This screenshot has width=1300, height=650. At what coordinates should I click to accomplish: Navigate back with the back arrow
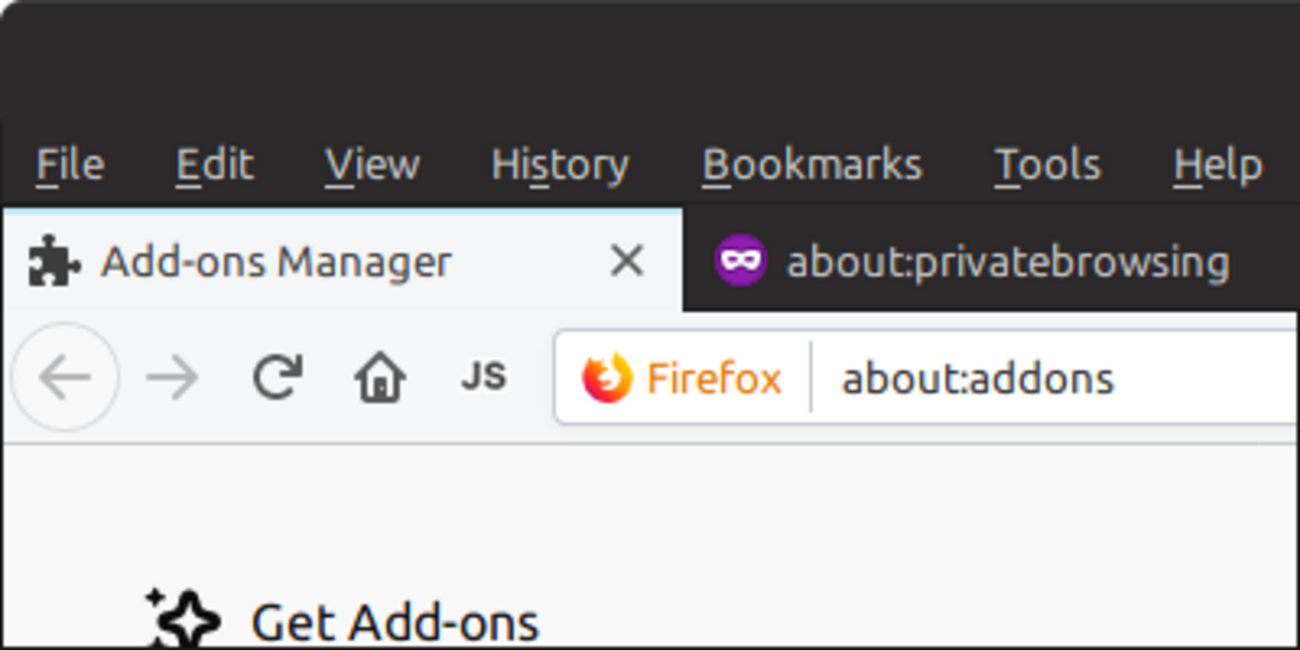coord(64,377)
